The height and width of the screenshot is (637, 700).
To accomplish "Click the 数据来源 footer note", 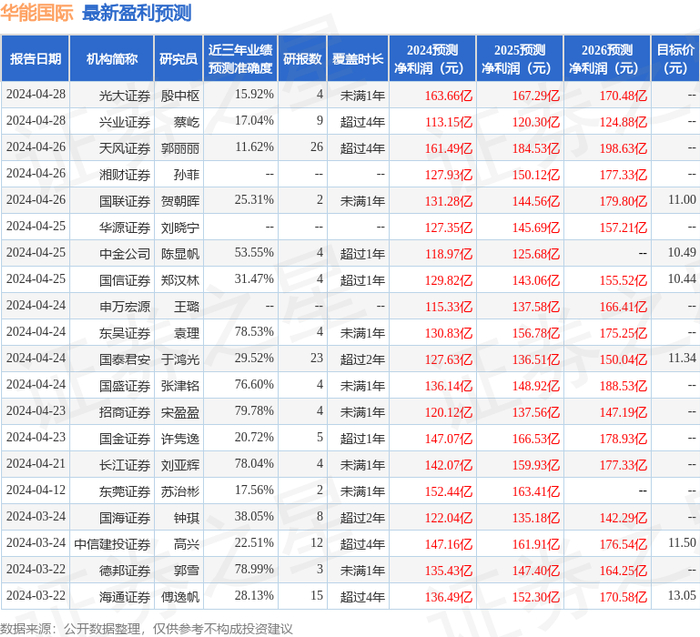I will coord(146,629).
